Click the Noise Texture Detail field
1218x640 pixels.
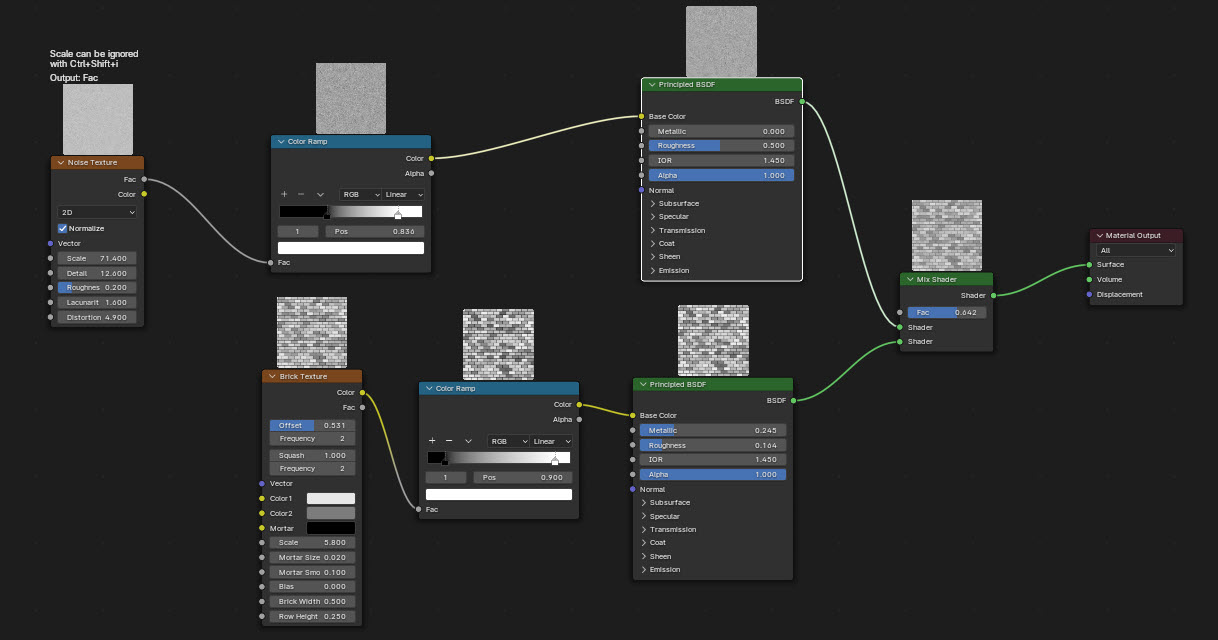point(97,273)
